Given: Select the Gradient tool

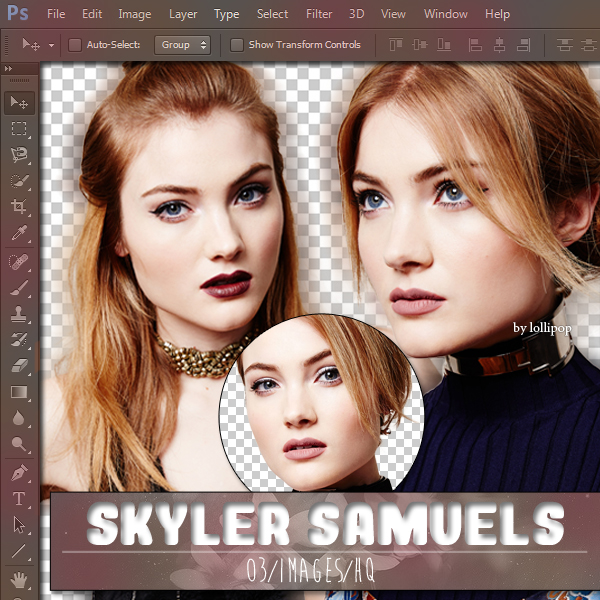Looking at the screenshot, I should 19,393.
